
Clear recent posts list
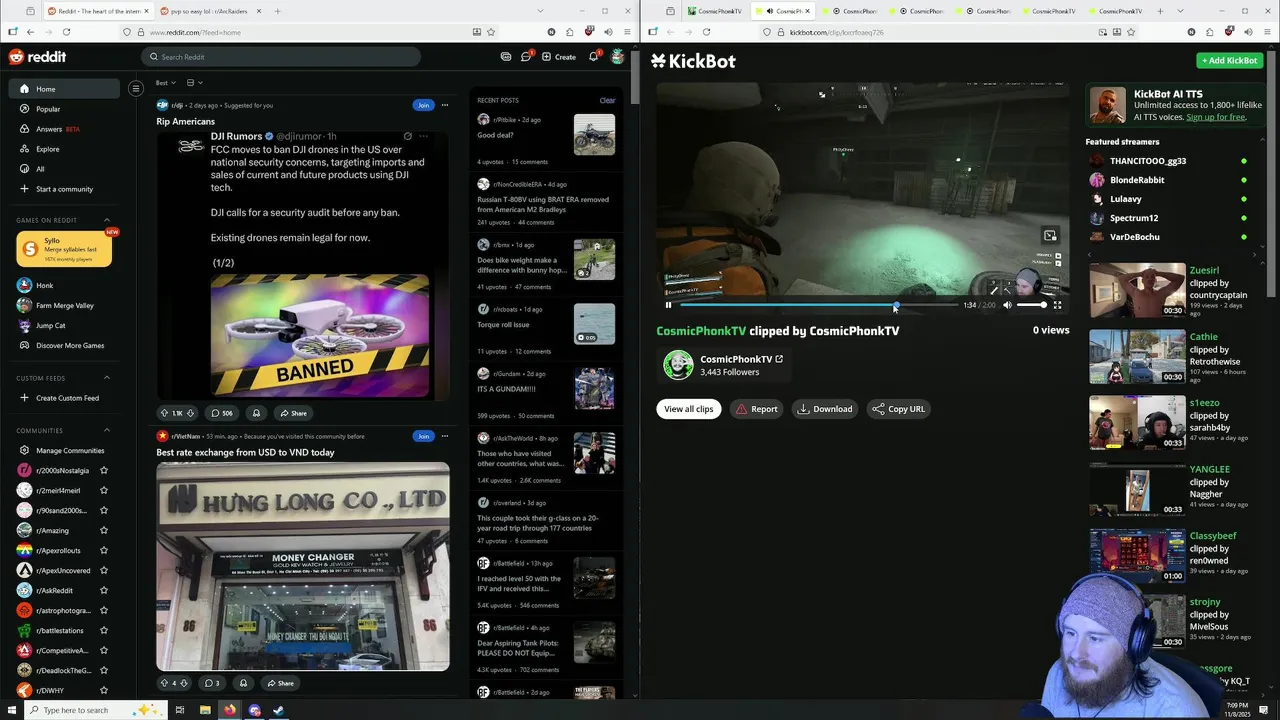click(x=607, y=100)
